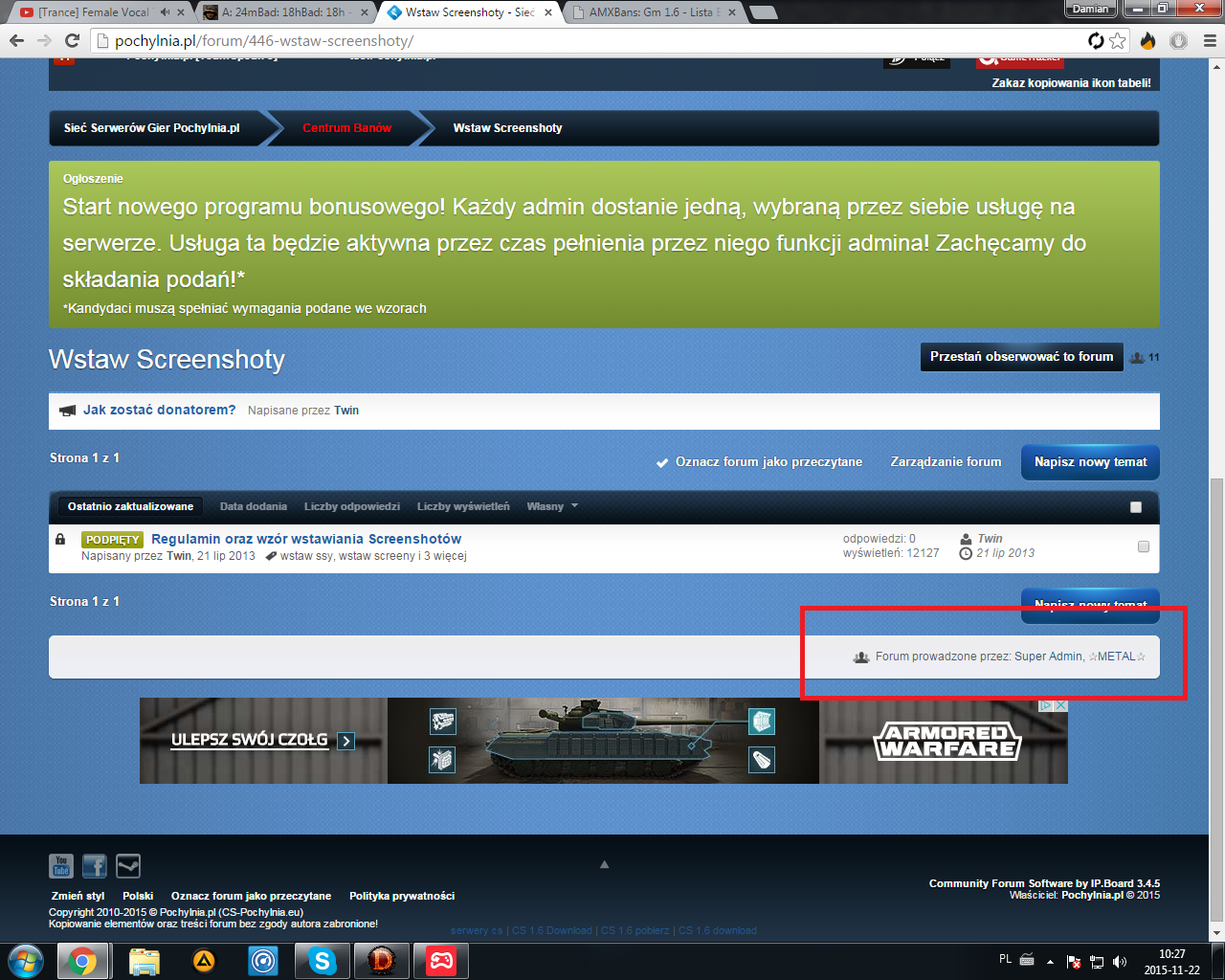Open the Jak zostać donatorem? announcement link

coord(159,410)
